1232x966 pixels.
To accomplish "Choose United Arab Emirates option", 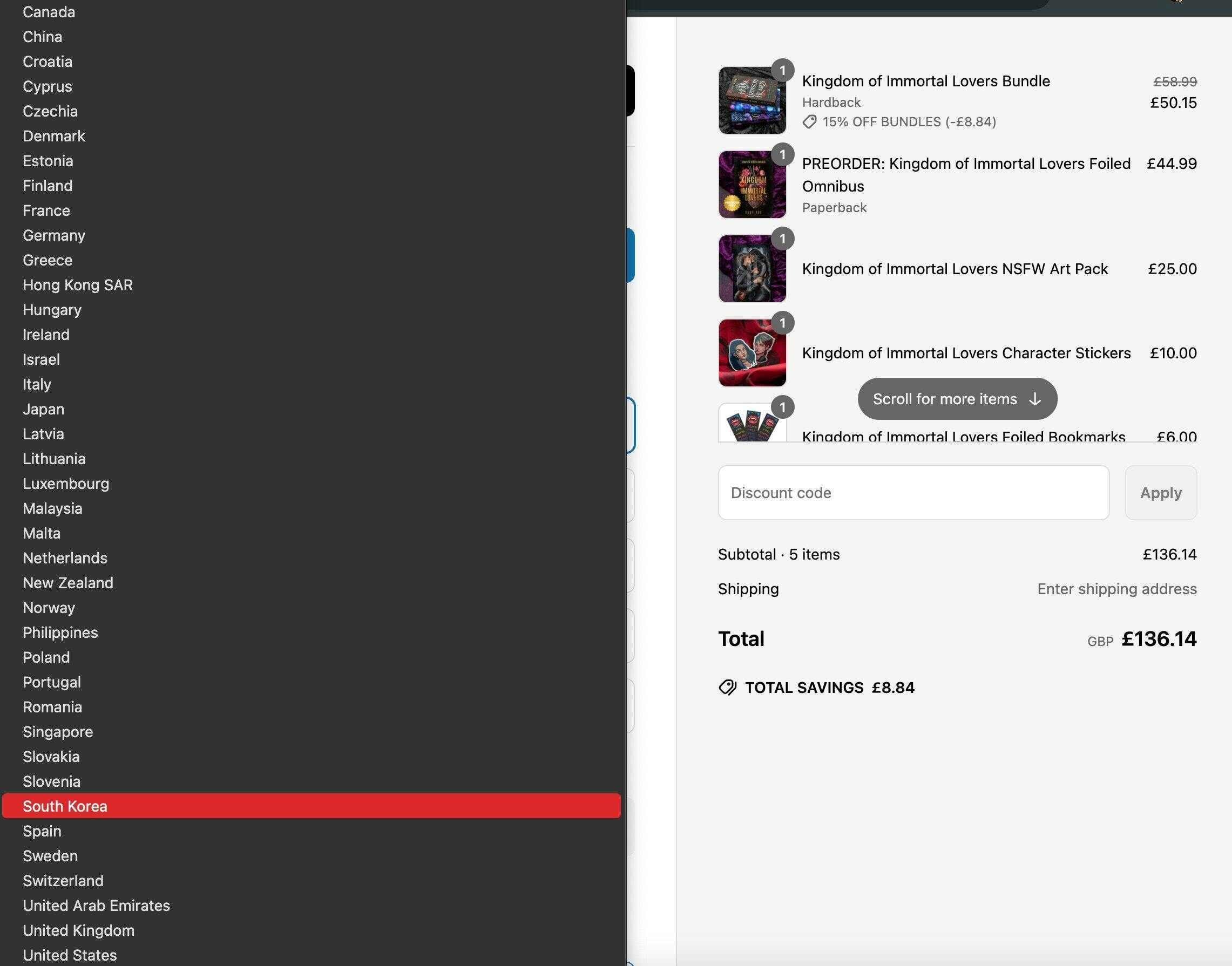I will coord(312,906).
